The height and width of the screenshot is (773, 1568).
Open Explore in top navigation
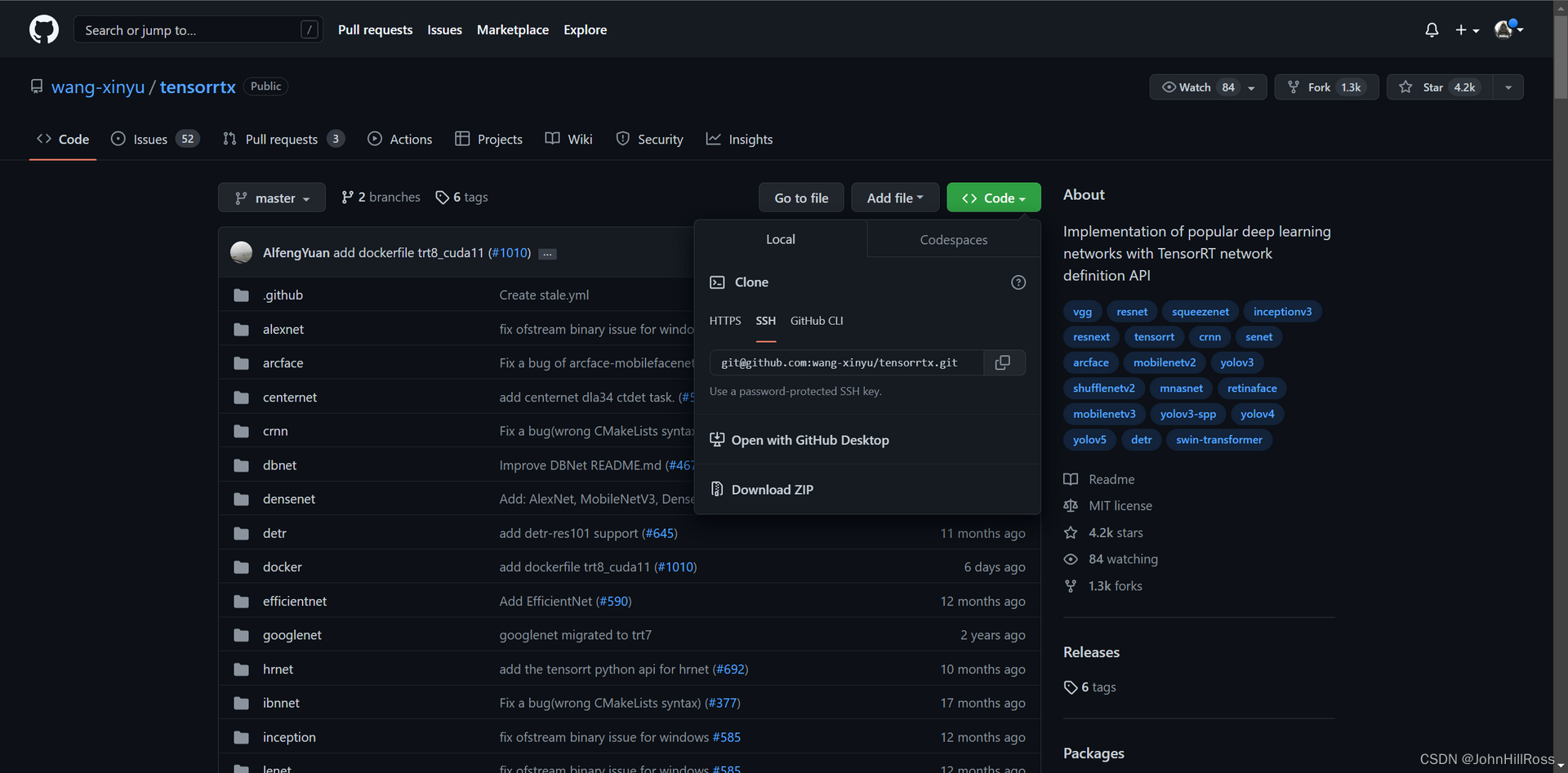586,29
